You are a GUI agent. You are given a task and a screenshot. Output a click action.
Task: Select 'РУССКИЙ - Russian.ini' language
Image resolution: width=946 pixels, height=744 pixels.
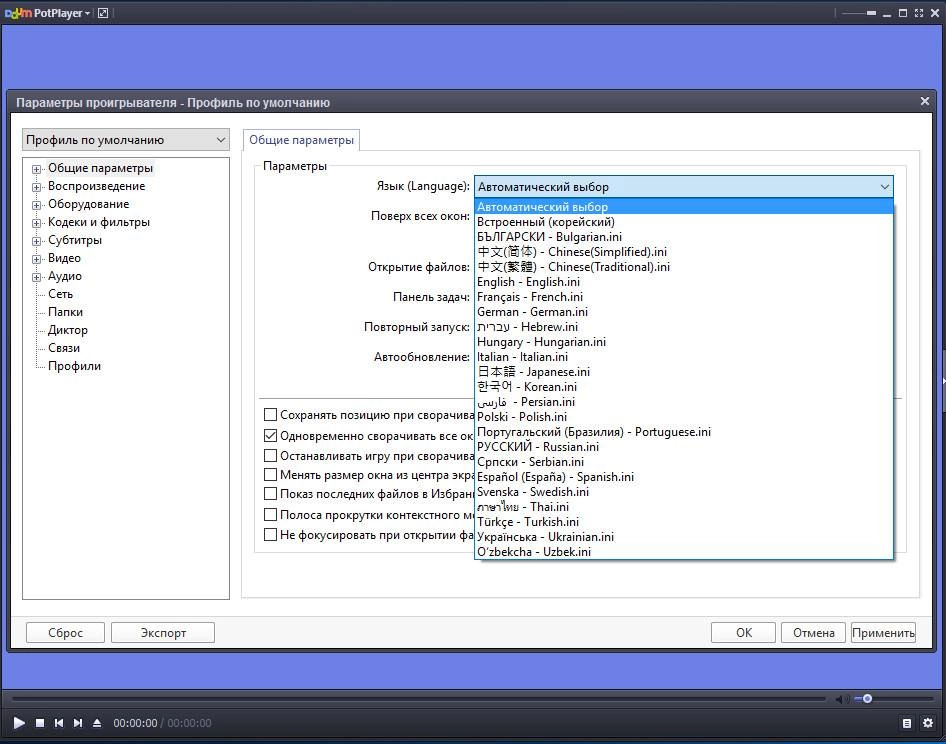coord(684,447)
